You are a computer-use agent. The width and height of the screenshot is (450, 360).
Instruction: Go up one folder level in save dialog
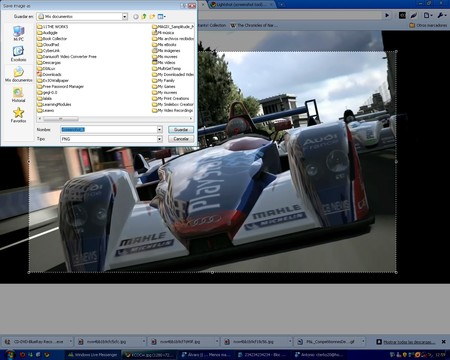coord(144,16)
